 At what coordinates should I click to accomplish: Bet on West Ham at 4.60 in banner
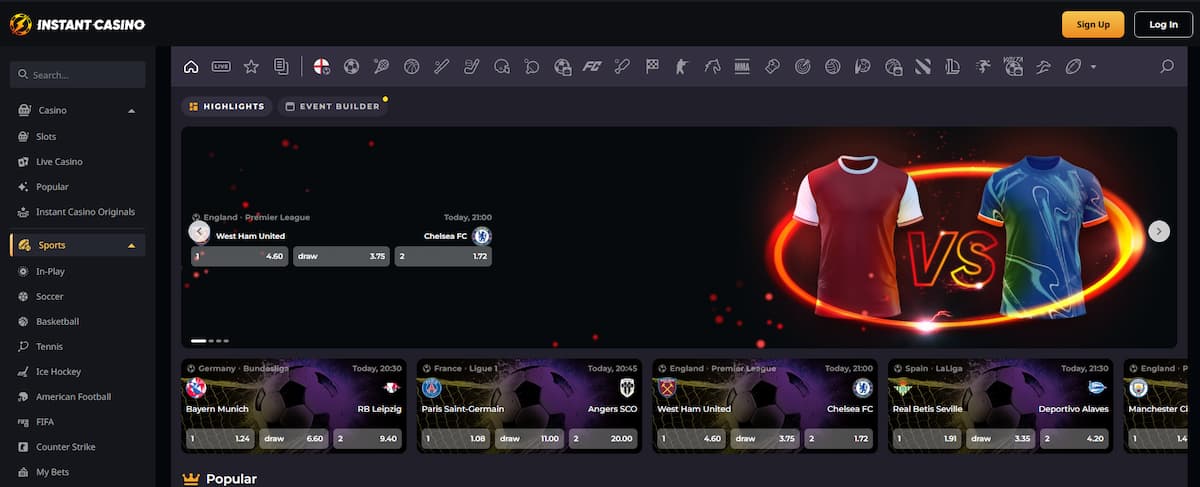[x=240, y=256]
